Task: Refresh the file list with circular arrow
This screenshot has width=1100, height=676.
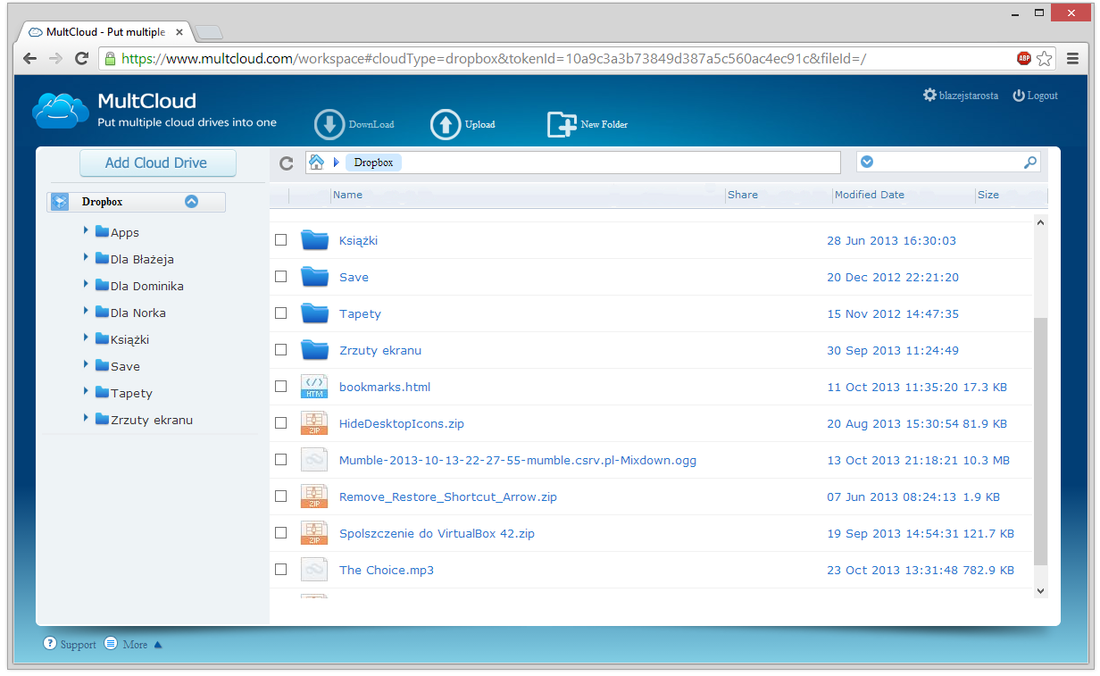Action: (286, 163)
